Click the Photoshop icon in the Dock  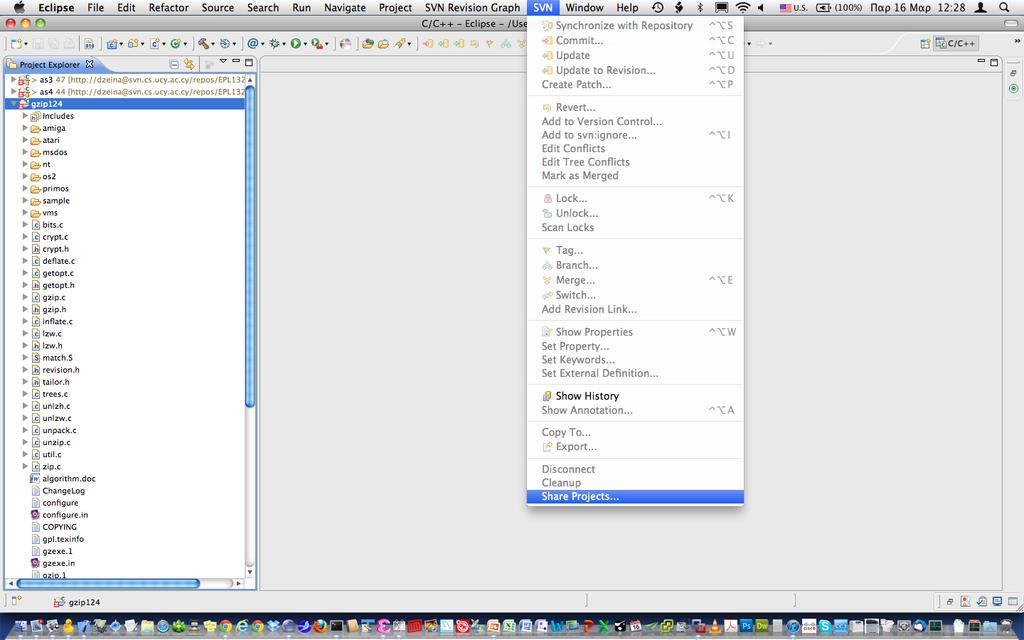746,627
